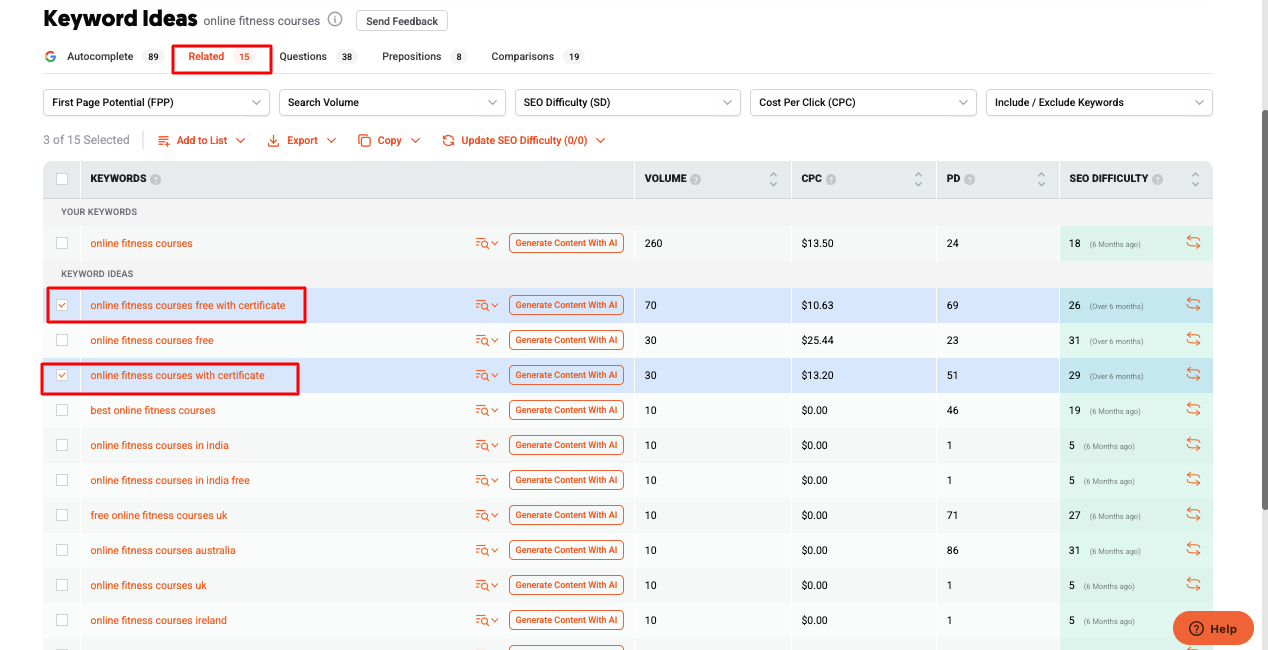Expand search options for online fitness courses australia
This screenshot has width=1268, height=650.
click(x=486, y=550)
